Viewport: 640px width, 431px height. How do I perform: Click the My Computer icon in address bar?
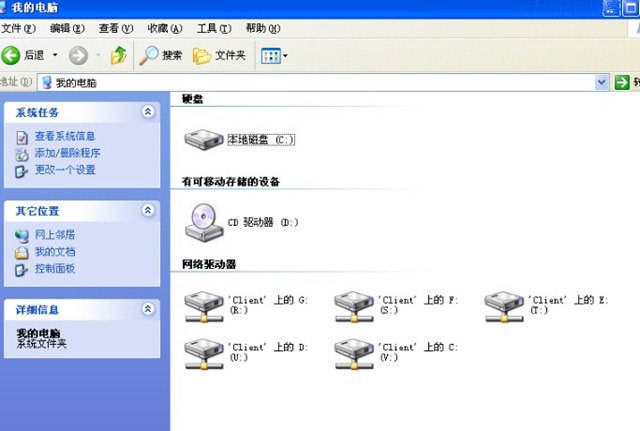[x=47, y=82]
